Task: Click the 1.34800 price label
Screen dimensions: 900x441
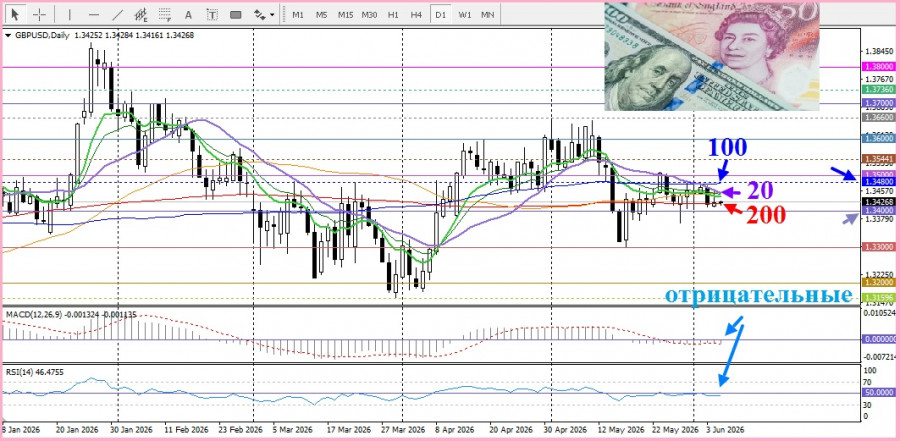Action: [x=878, y=181]
